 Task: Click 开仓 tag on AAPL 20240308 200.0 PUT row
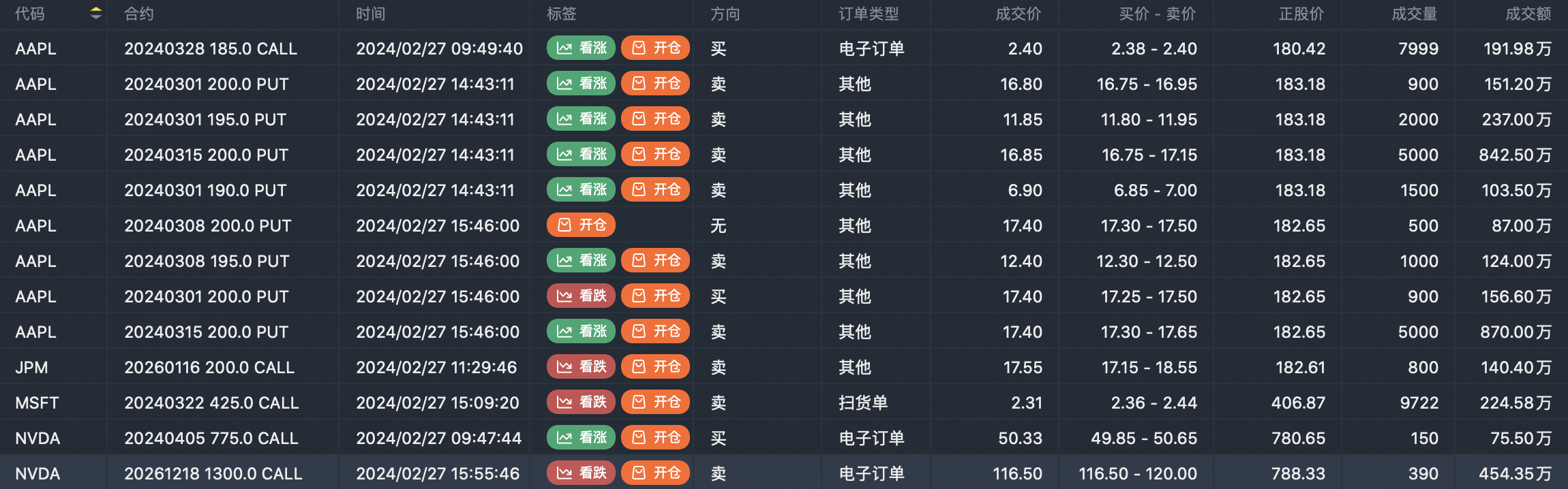[581, 225]
